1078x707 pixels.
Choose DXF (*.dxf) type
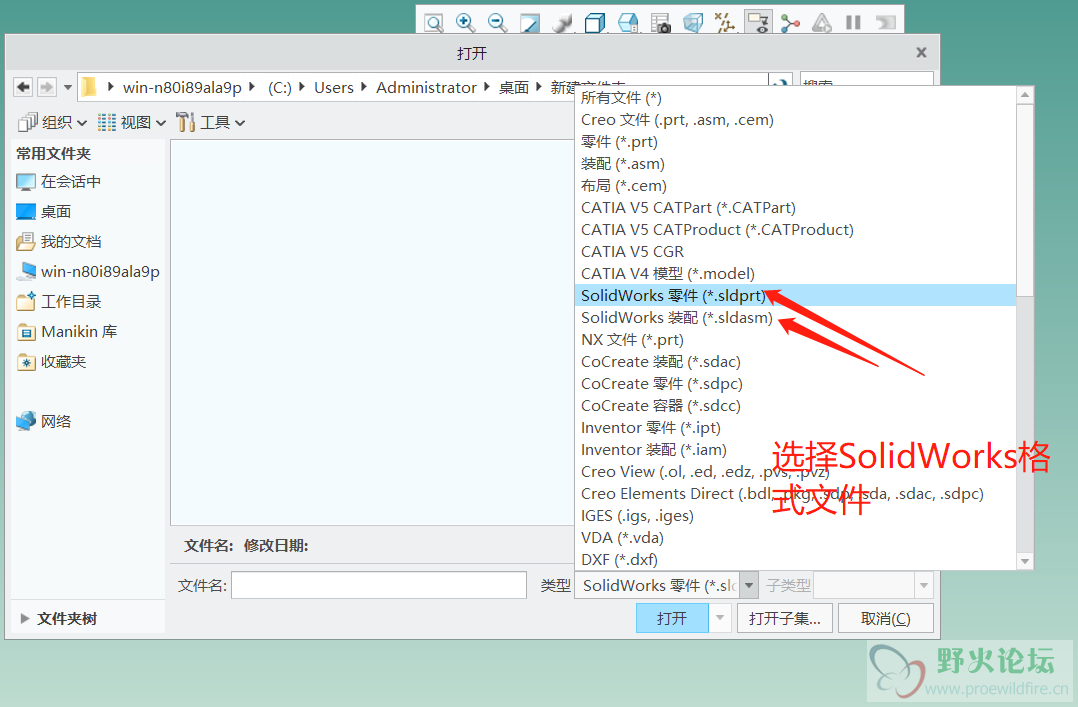point(795,559)
